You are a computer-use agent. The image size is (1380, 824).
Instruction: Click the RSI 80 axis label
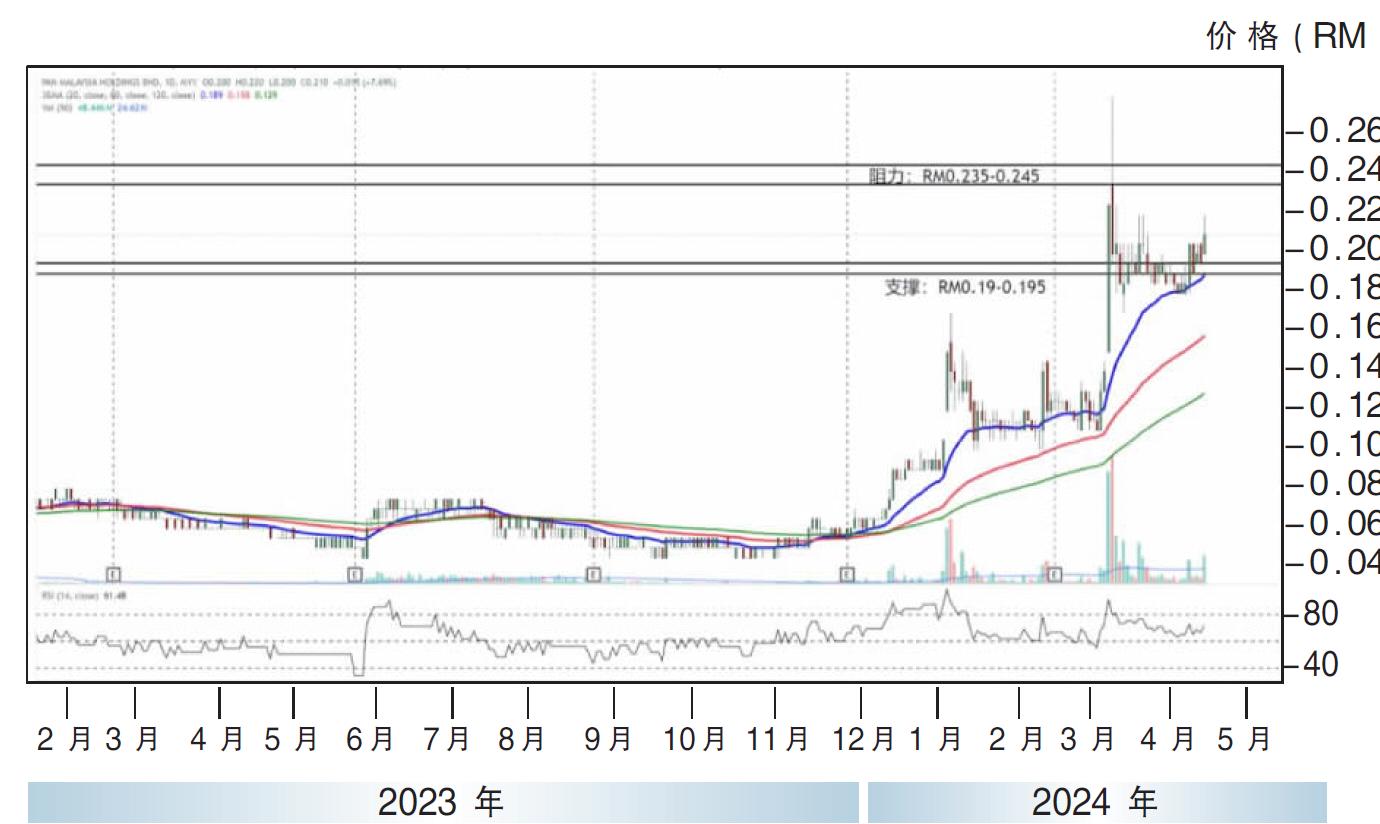1320,613
